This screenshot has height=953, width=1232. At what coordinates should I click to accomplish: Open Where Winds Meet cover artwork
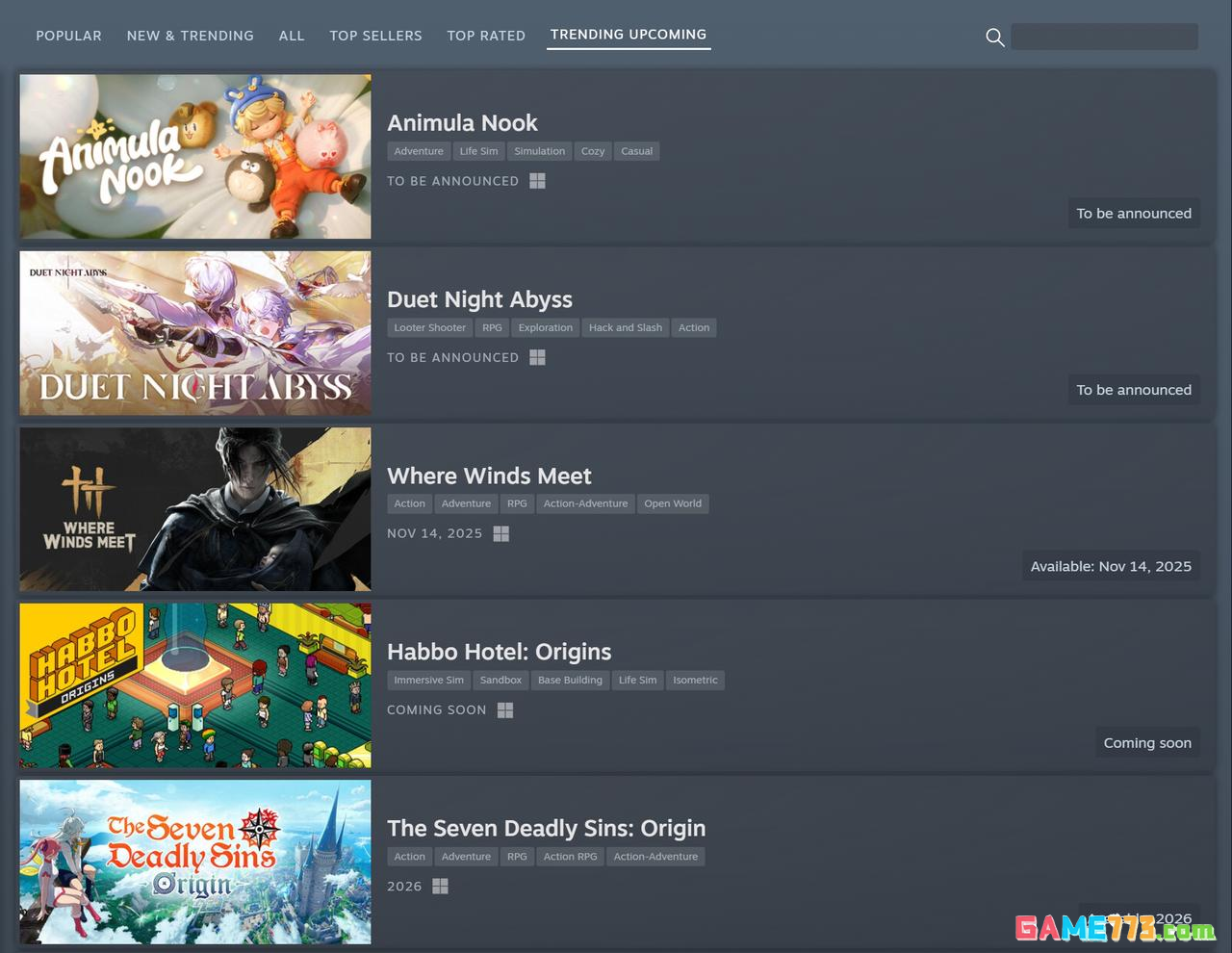pyautogui.click(x=195, y=509)
